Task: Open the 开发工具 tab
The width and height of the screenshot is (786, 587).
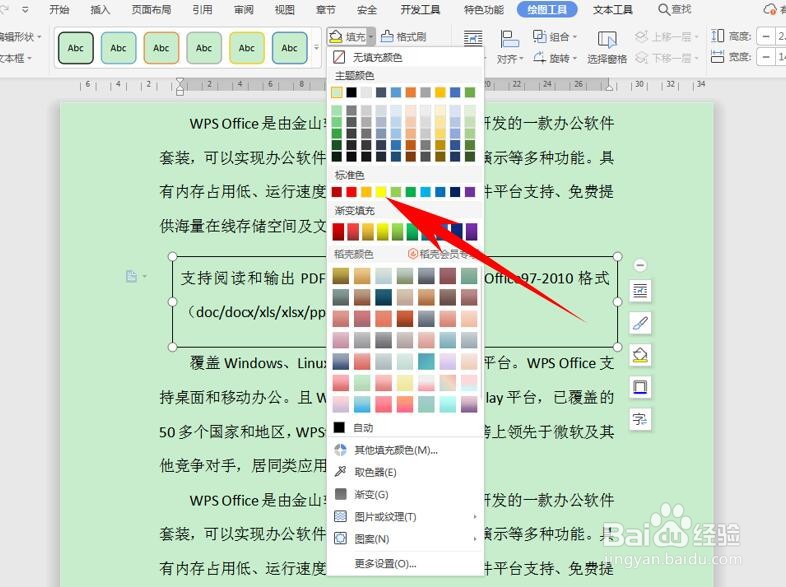Action: tap(420, 9)
